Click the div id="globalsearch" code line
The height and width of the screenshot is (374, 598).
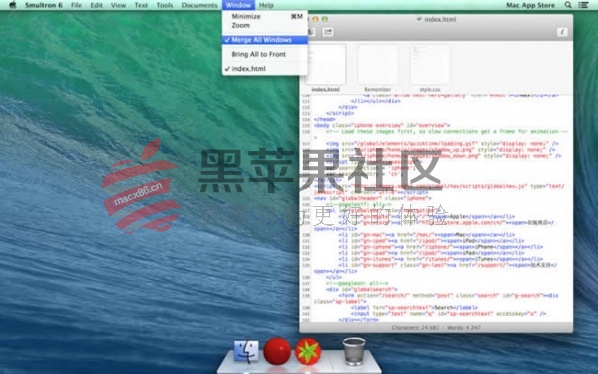click(362, 289)
